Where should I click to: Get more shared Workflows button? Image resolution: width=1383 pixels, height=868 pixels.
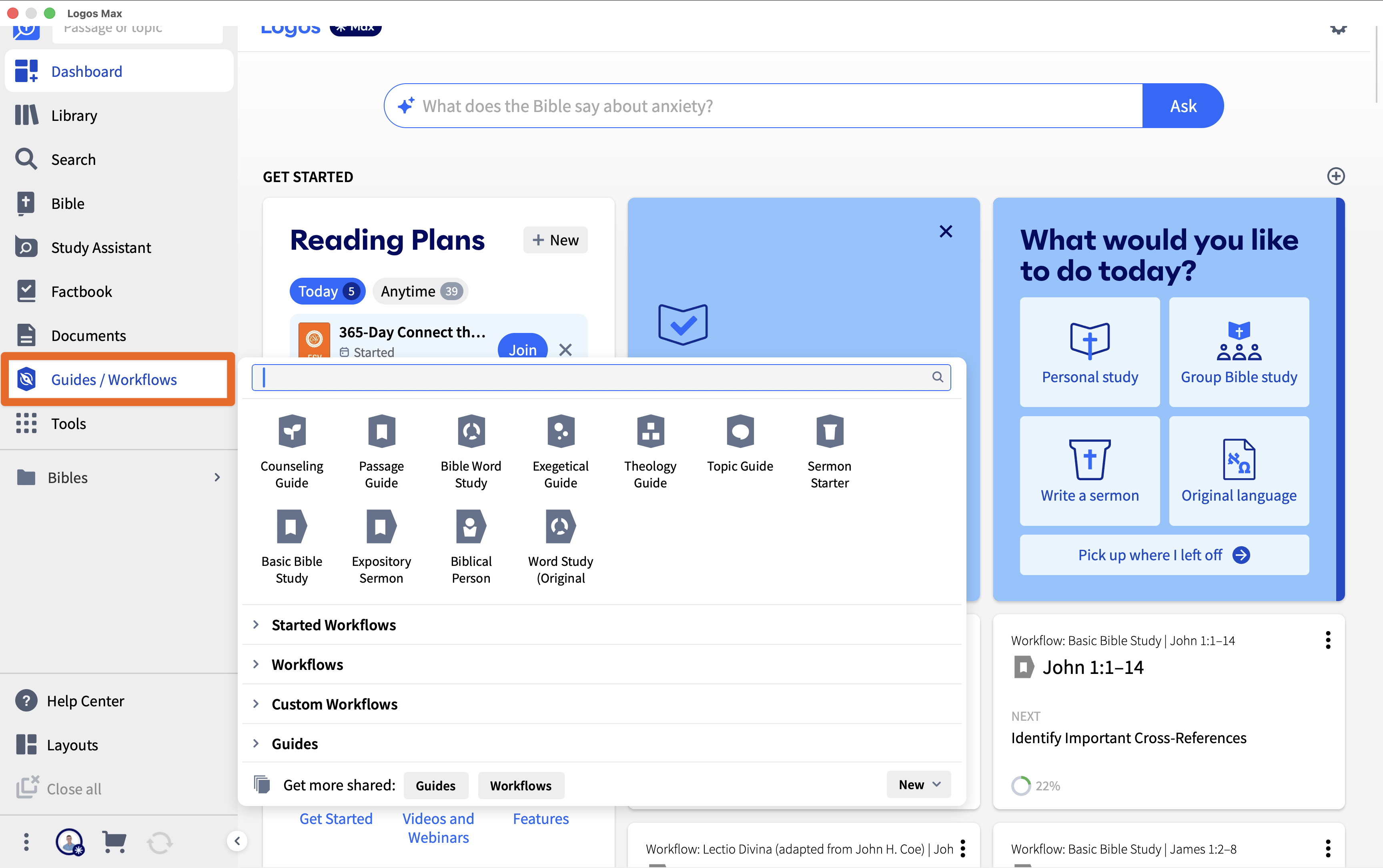click(x=521, y=785)
